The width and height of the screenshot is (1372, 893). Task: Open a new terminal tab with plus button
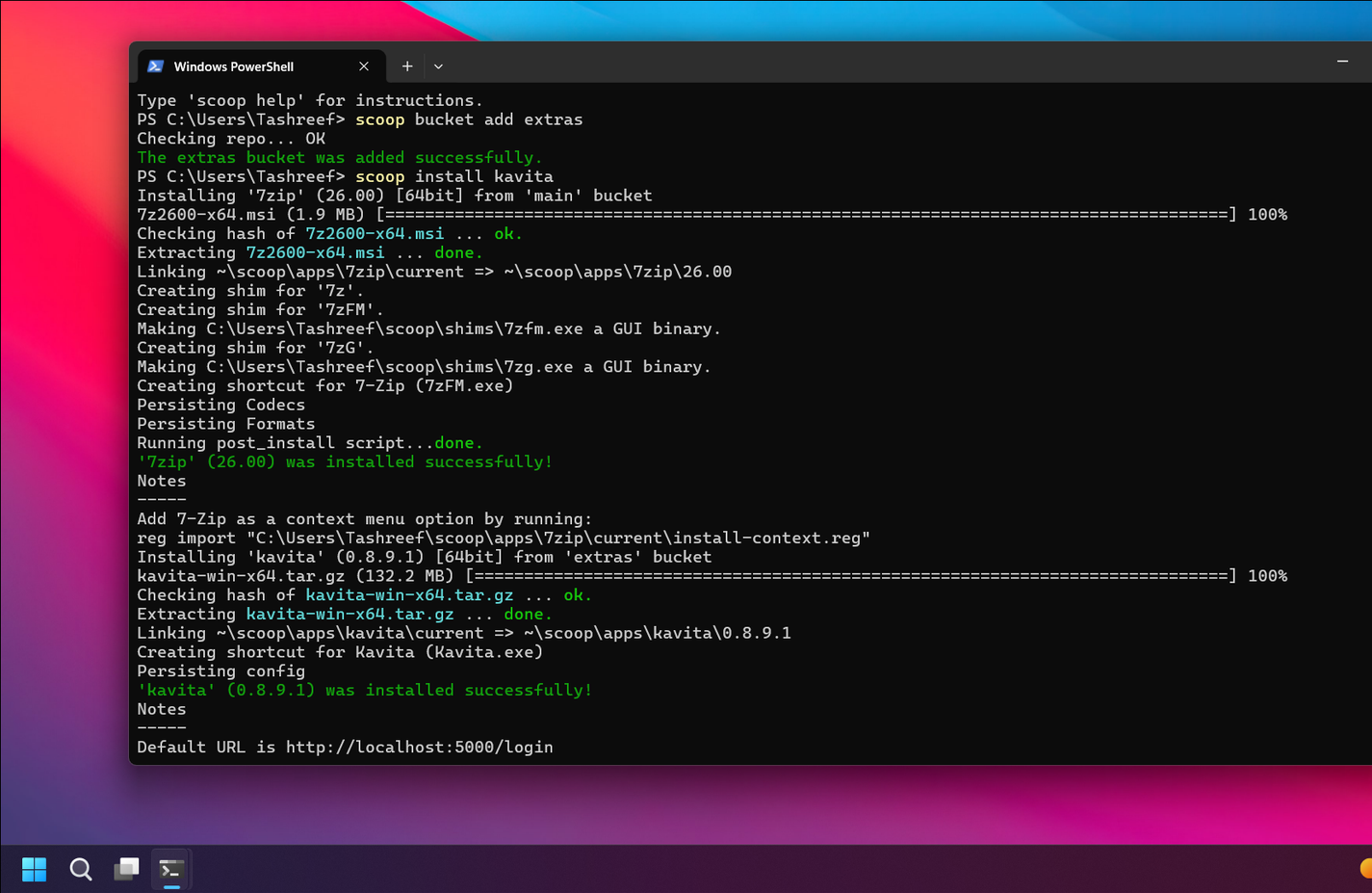pos(407,66)
